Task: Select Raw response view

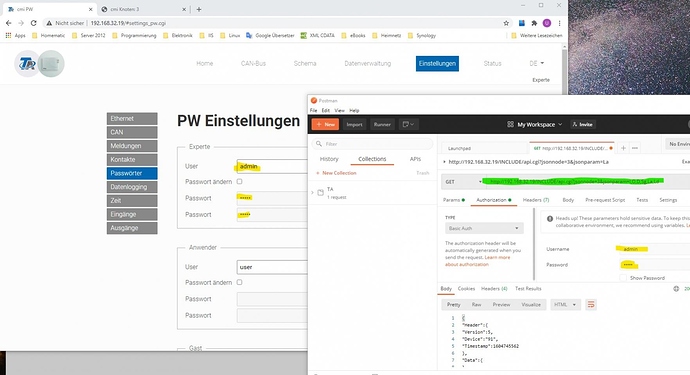Action: pyautogui.click(x=476, y=305)
